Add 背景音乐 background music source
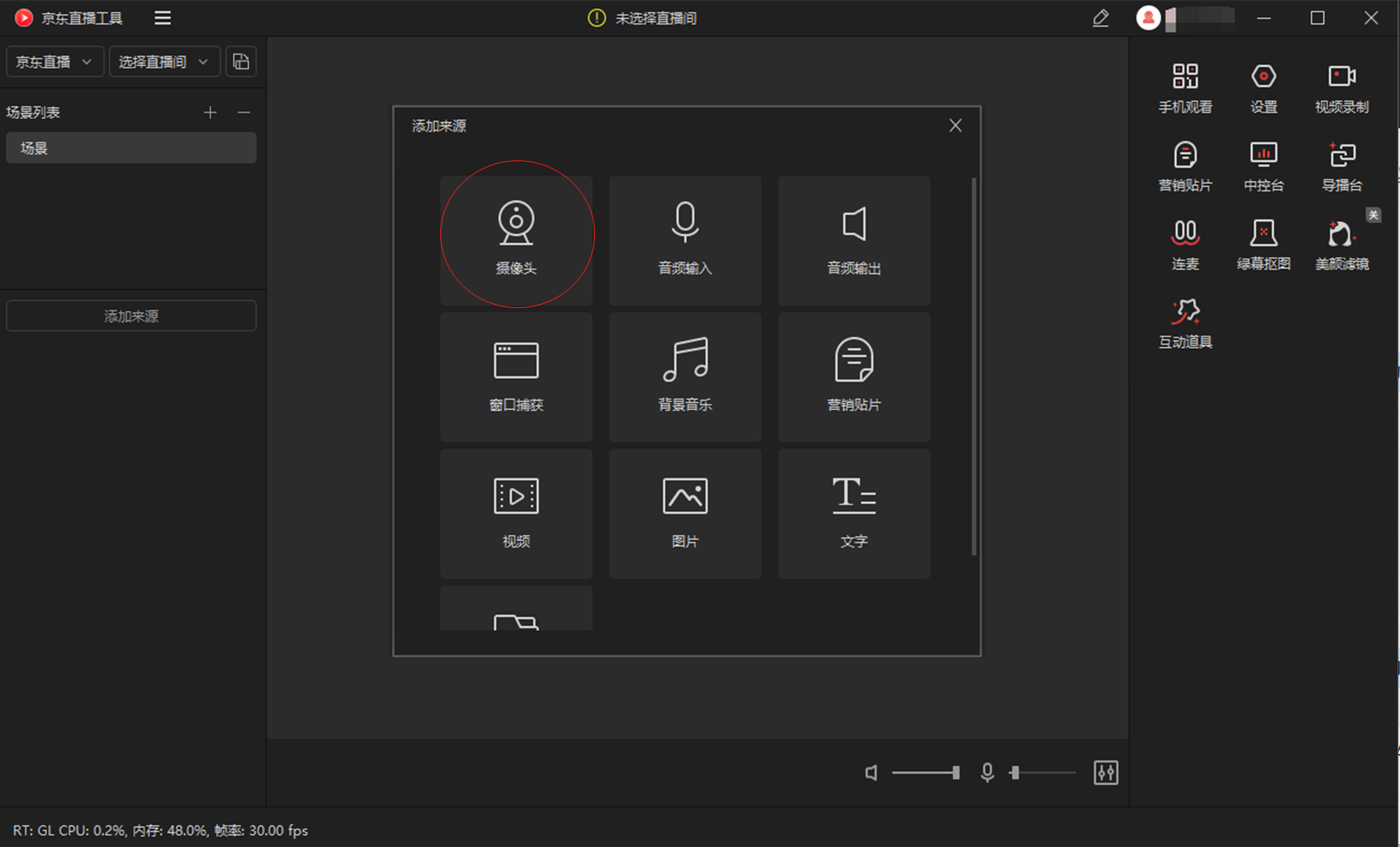Image resolution: width=1400 pixels, height=847 pixels. click(x=685, y=377)
